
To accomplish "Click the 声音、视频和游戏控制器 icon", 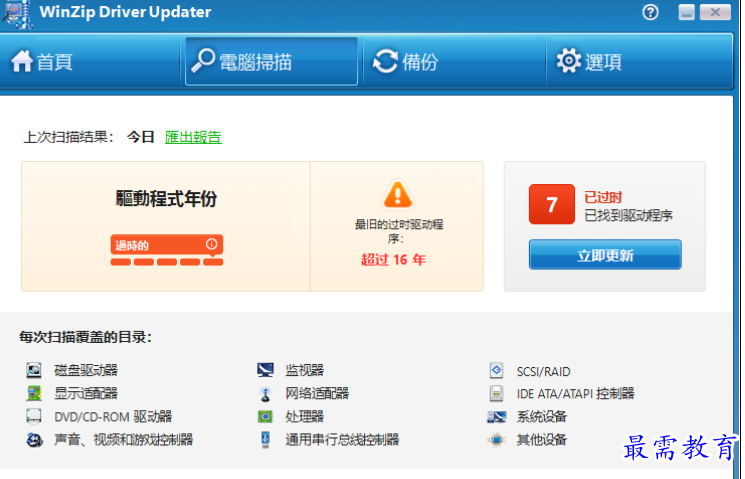I will click(x=34, y=440).
